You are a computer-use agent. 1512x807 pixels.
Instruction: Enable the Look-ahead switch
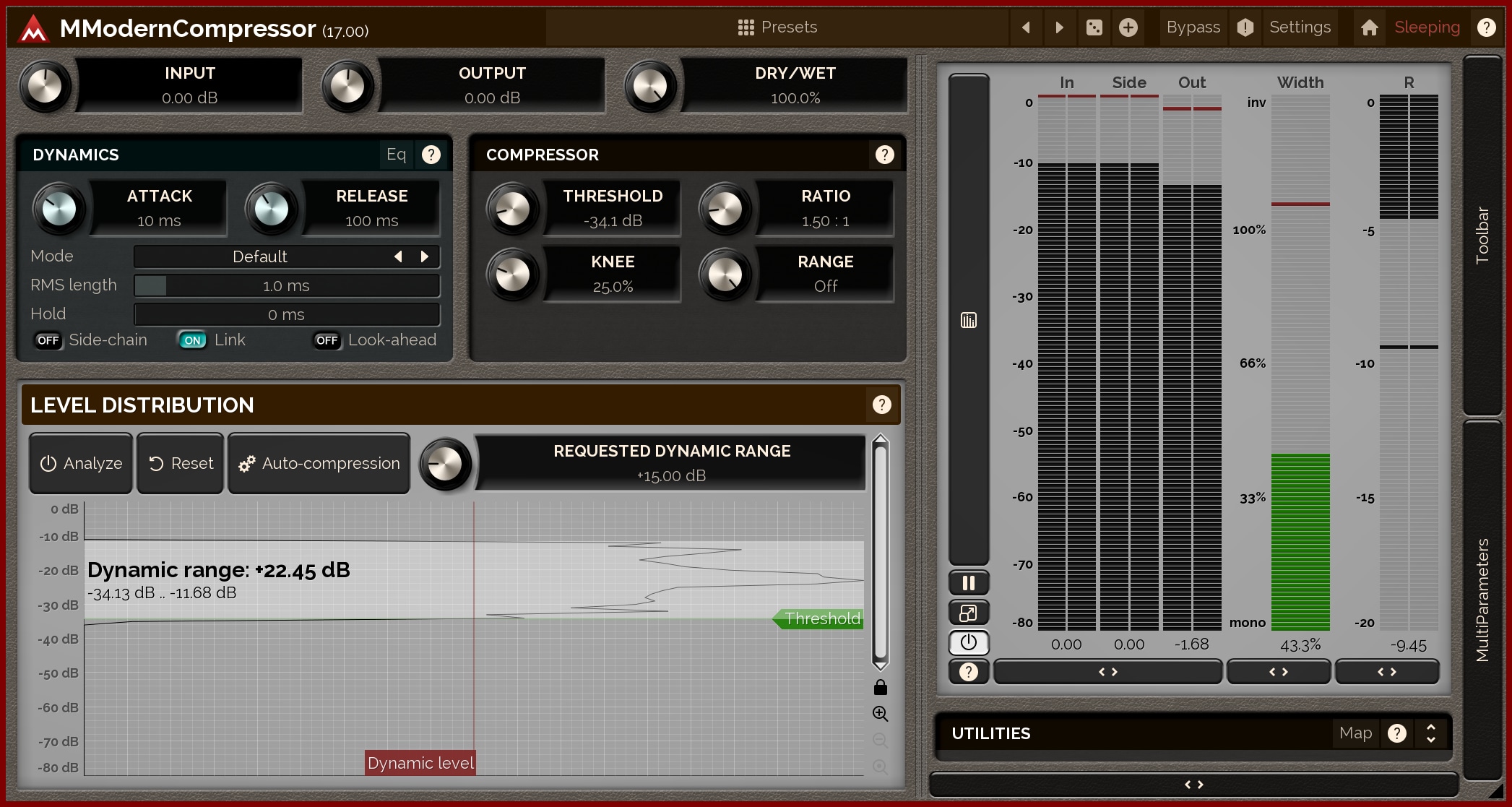click(327, 340)
